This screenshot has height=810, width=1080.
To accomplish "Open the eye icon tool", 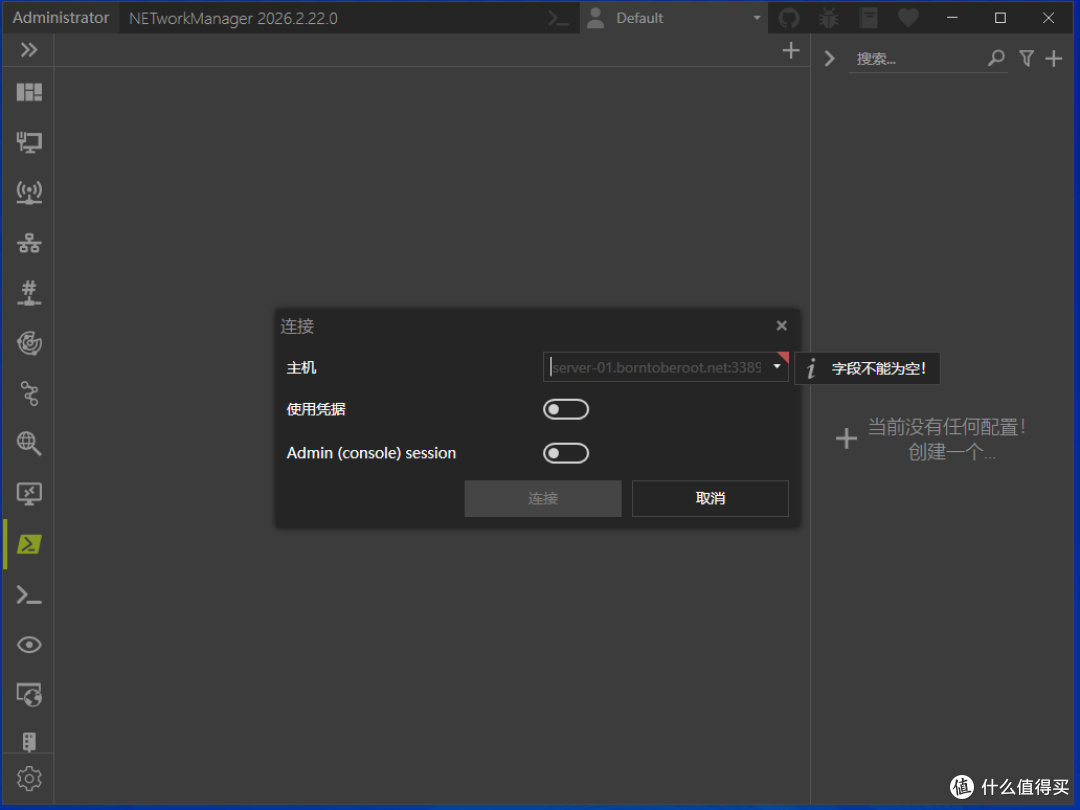I will pos(29,645).
